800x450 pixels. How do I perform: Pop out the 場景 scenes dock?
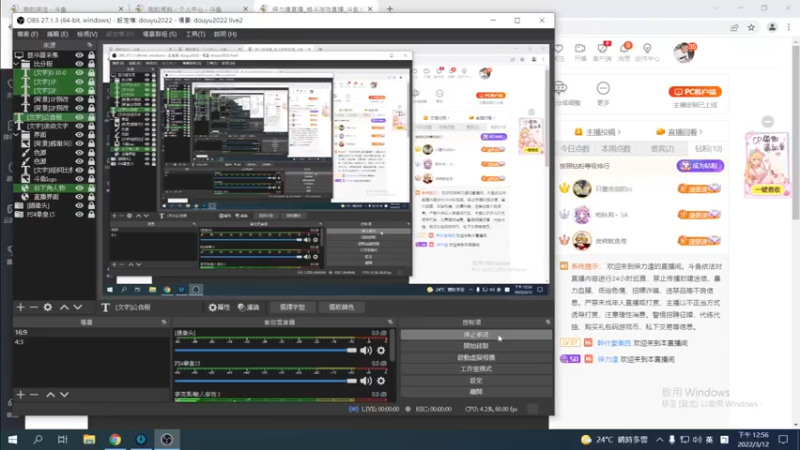tap(164, 322)
